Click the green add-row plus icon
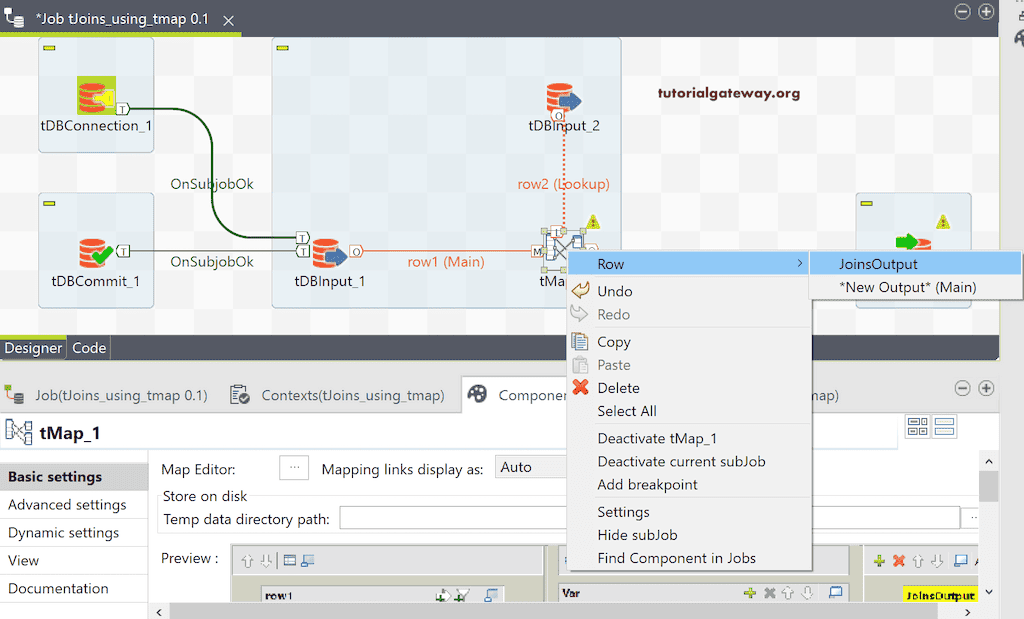This screenshot has width=1024, height=619. (x=879, y=561)
